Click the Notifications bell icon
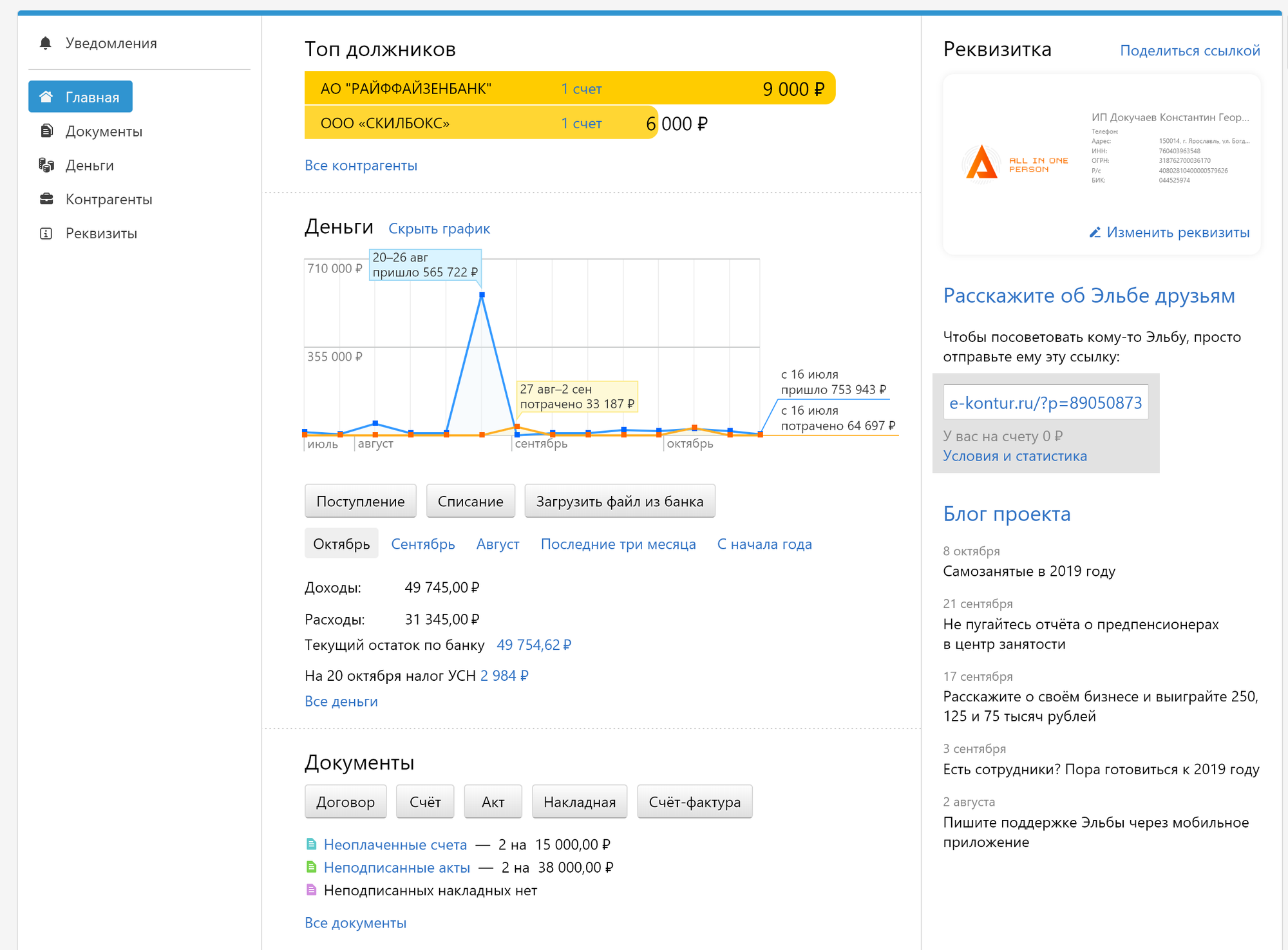The height and width of the screenshot is (950, 1288). [x=45, y=43]
